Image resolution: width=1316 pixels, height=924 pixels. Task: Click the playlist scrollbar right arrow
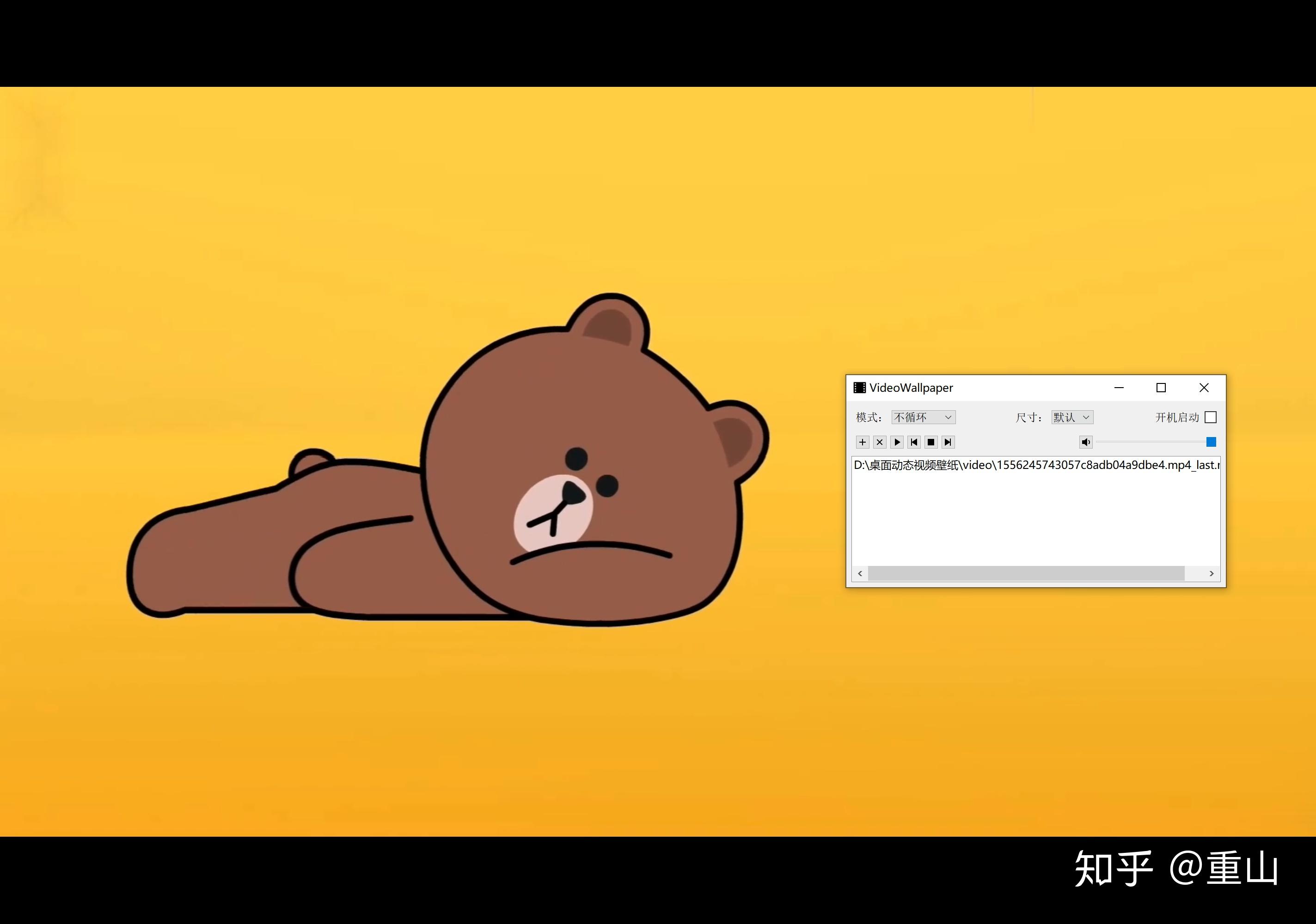(x=1211, y=573)
